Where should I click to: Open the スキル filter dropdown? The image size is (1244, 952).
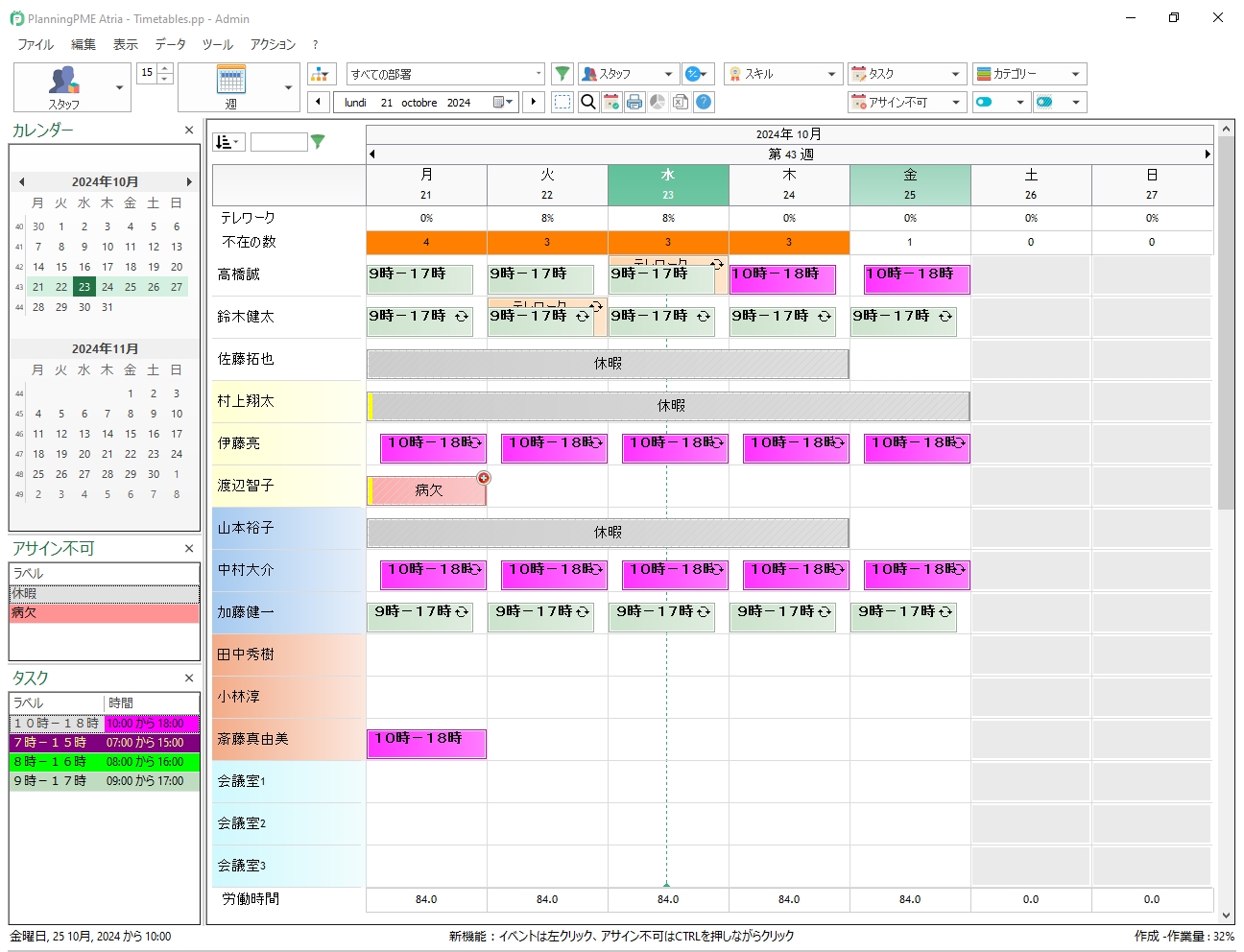(x=783, y=74)
